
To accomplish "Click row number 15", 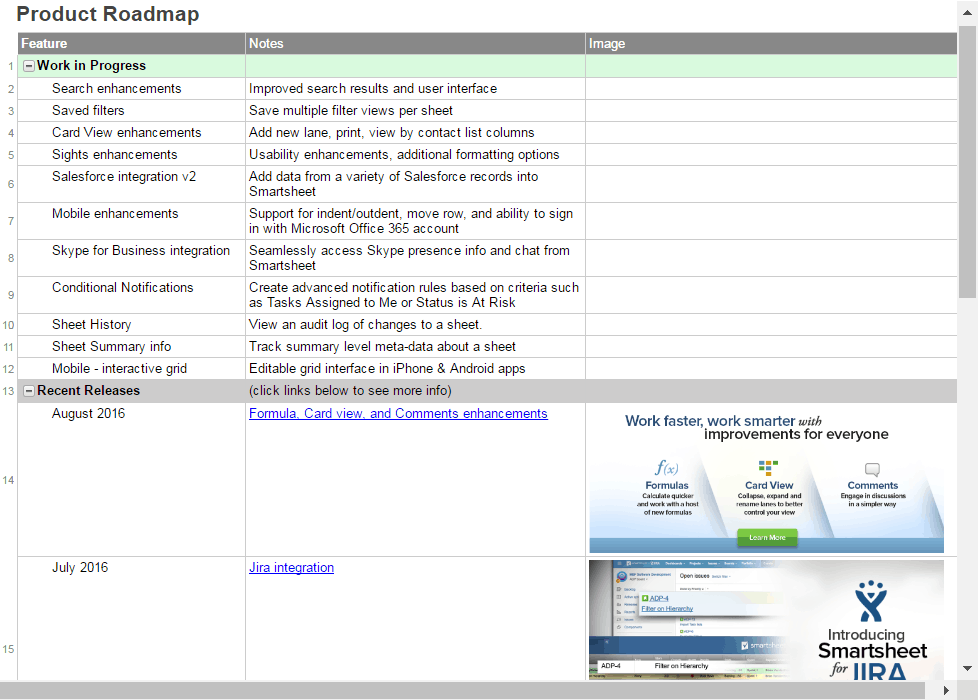I will [x=8, y=649].
